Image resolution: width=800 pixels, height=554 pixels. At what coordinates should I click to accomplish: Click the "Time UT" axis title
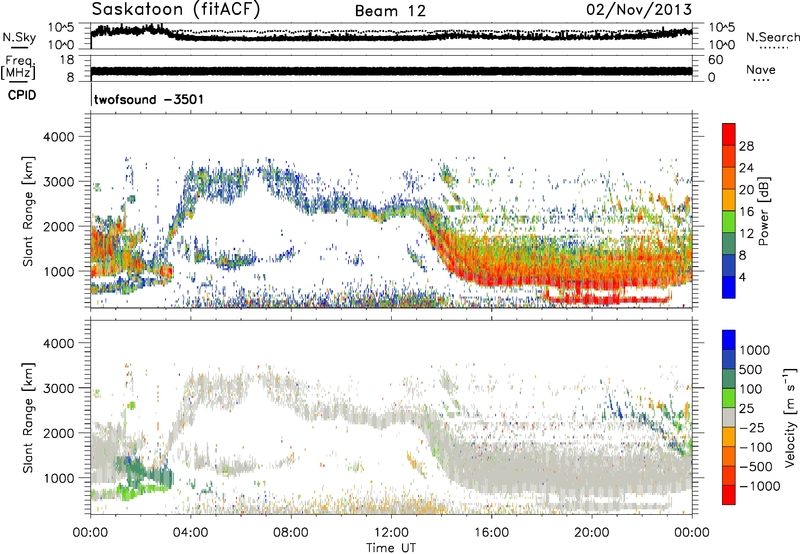(391, 547)
